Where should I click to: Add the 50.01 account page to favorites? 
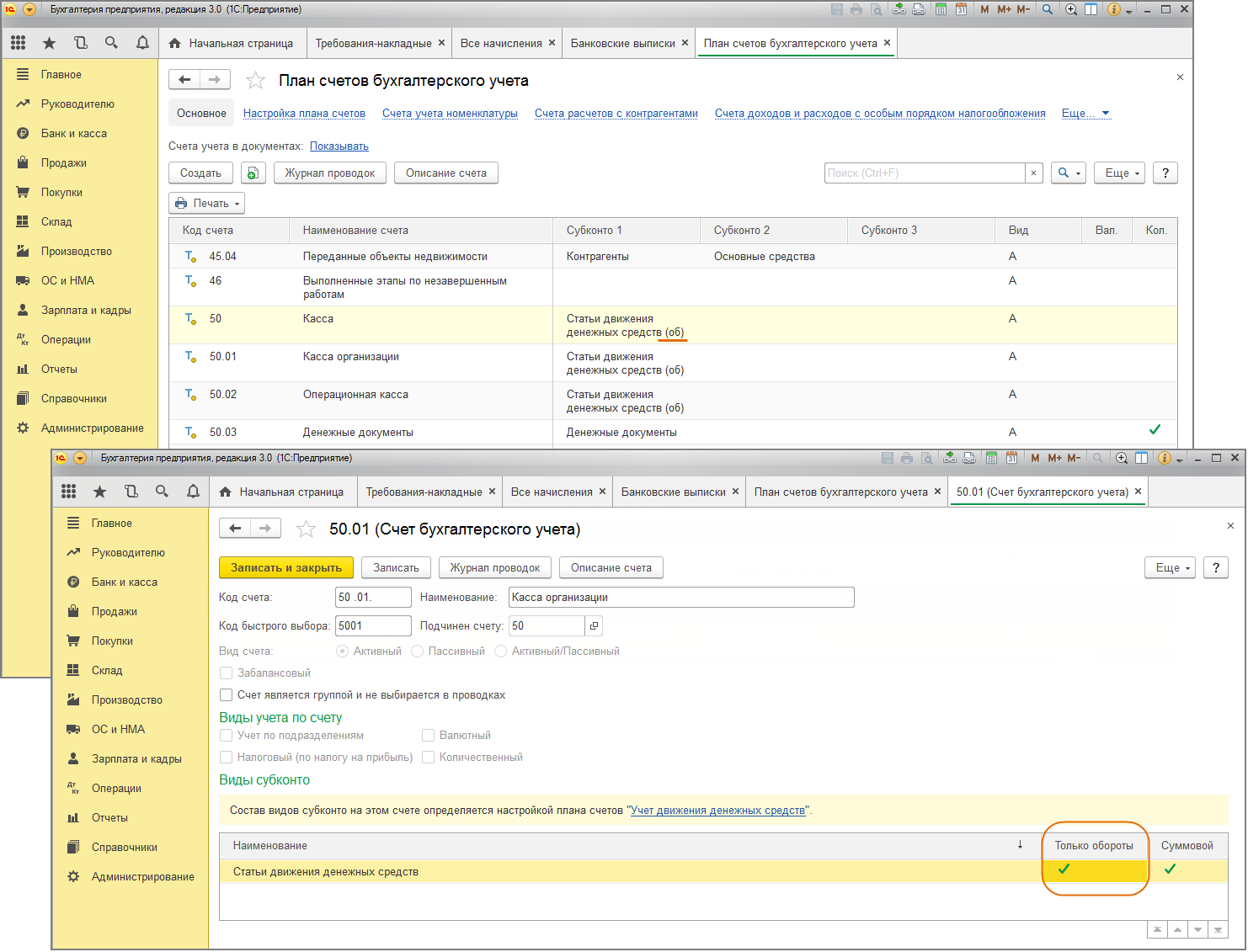(x=306, y=529)
